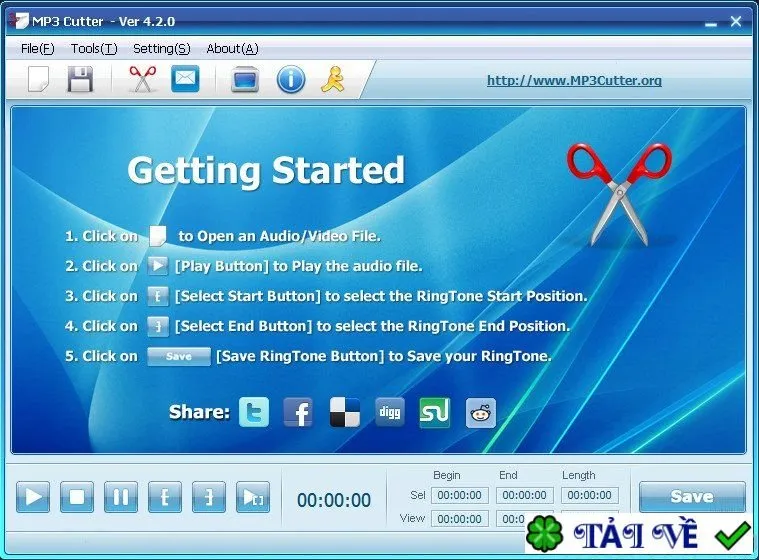Click the Sel Begin time field
The height and width of the screenshot is (560, 759).
[x=459, y=495]
